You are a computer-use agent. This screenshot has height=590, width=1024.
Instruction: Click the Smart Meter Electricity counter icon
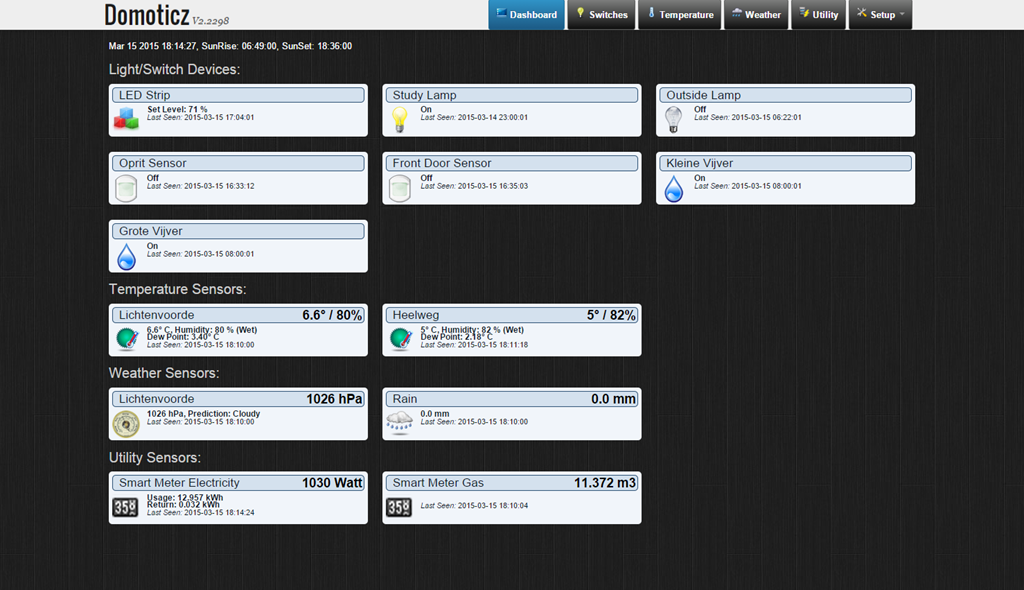[x=125, y=507]
